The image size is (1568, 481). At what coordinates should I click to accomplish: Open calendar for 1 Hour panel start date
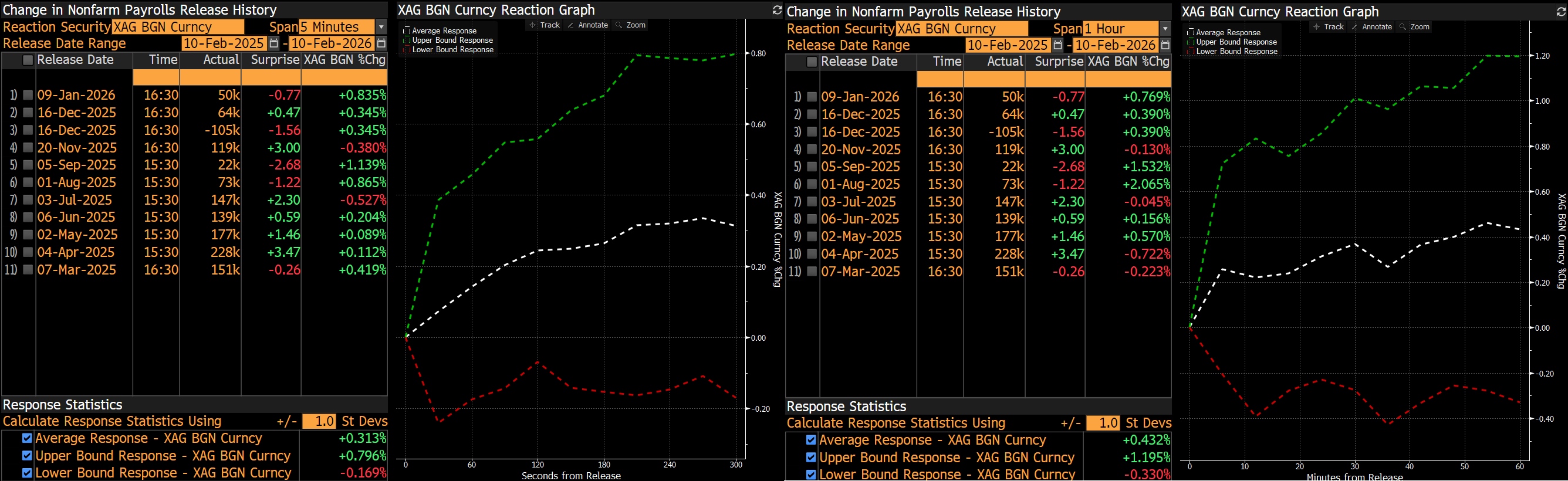[x=1058, y=45]
